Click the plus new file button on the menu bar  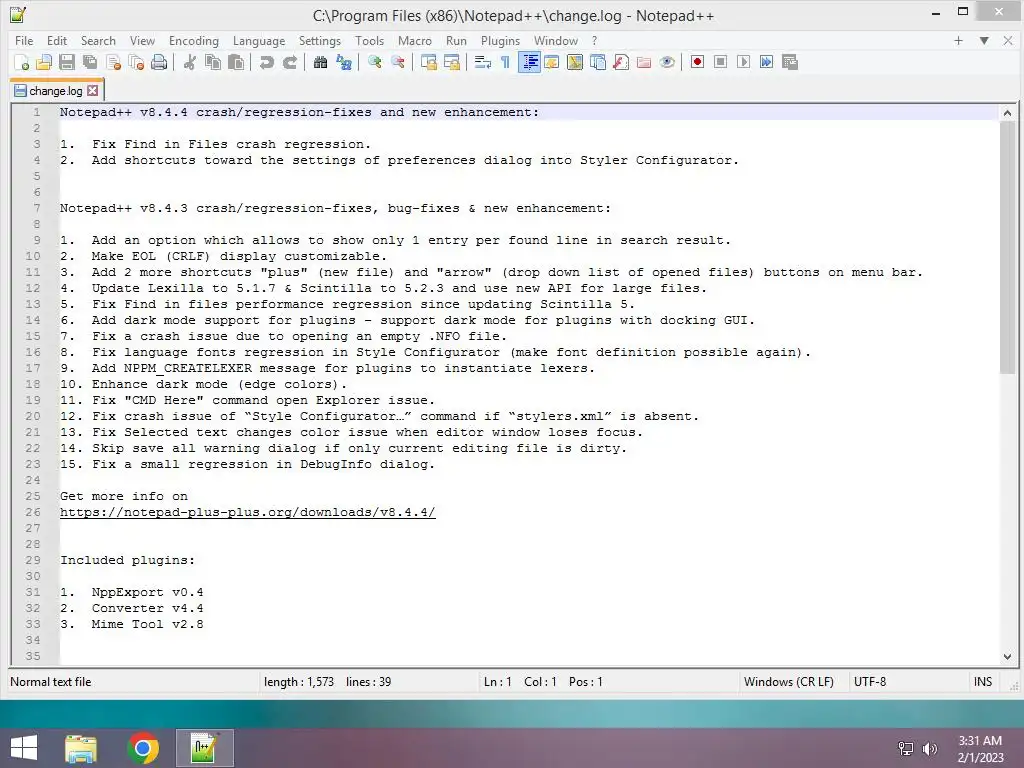[x=958, y=40]
